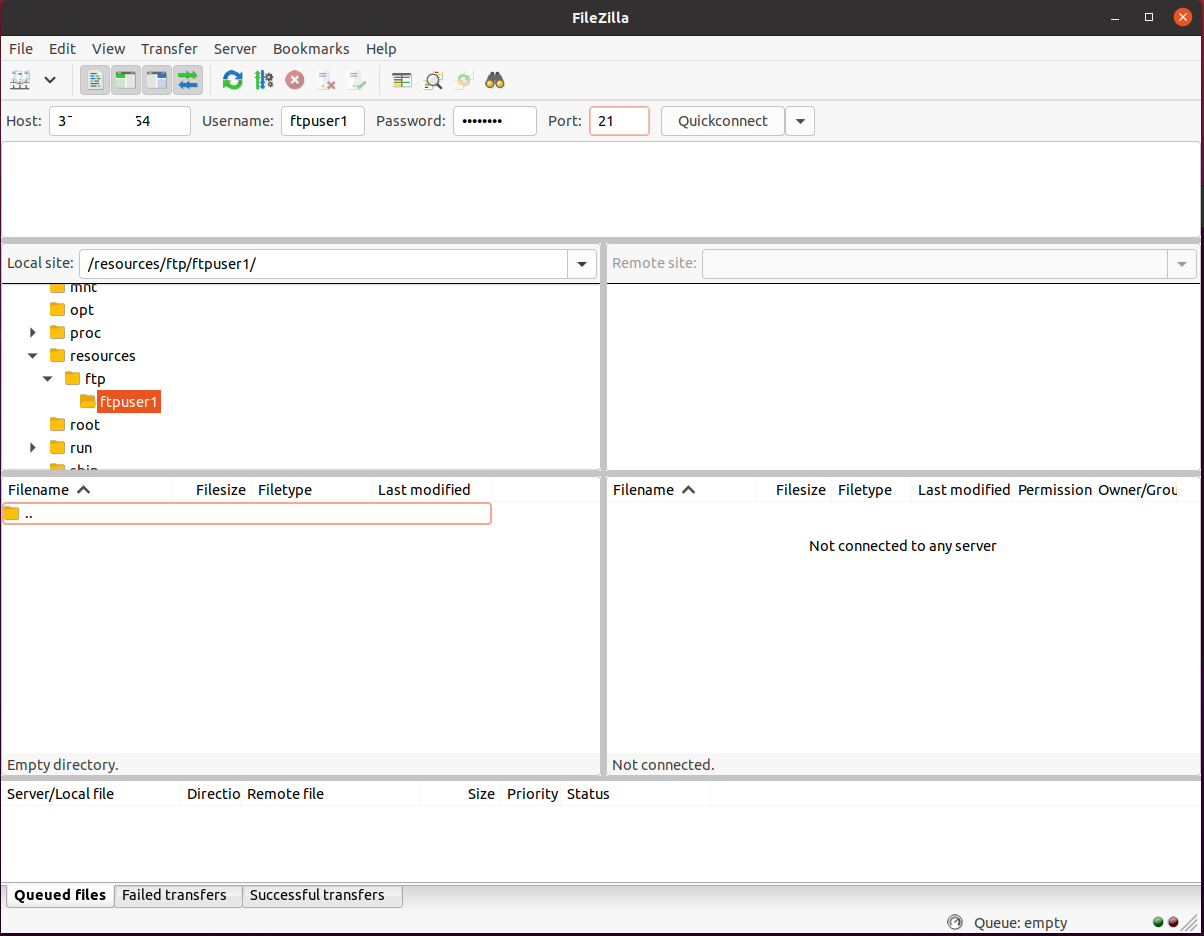Toggle directory comparison
The height and width of the screenshot is (936, 1204).
click(x=433, y=80)
